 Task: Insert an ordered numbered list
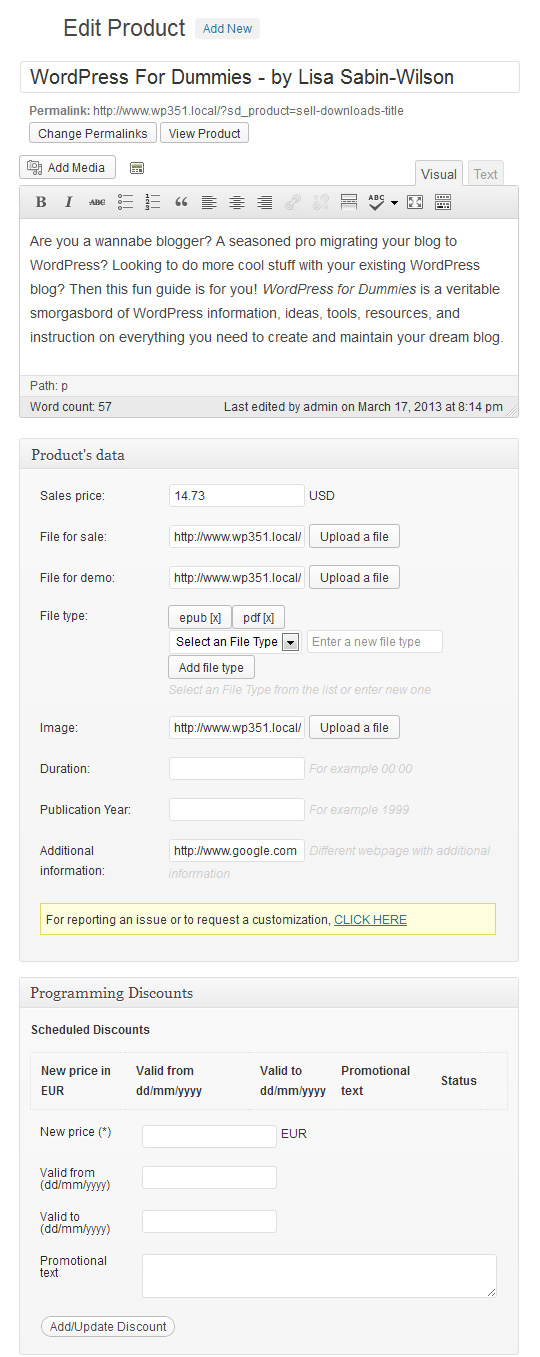pyautogui.click(x=153, y=202)
